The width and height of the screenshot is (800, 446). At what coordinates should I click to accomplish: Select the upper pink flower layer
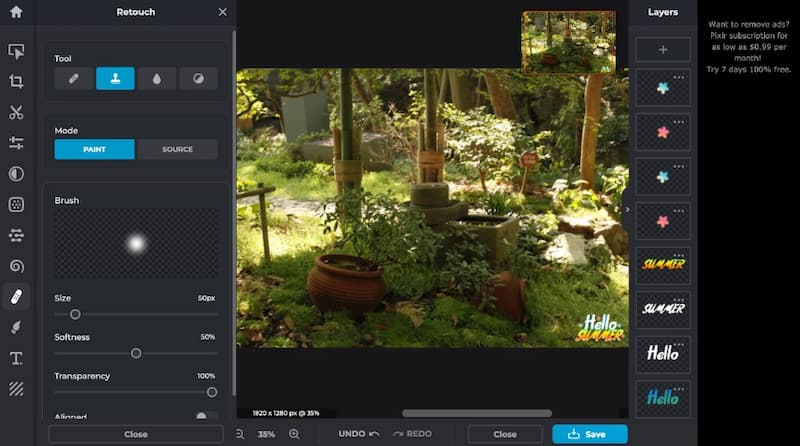(663, 132)
